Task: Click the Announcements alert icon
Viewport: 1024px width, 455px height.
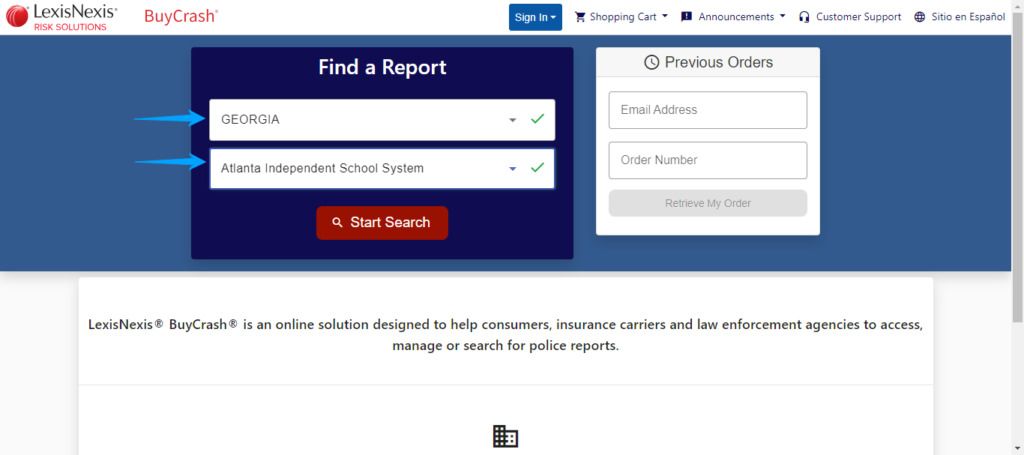Action: [686, 17]
